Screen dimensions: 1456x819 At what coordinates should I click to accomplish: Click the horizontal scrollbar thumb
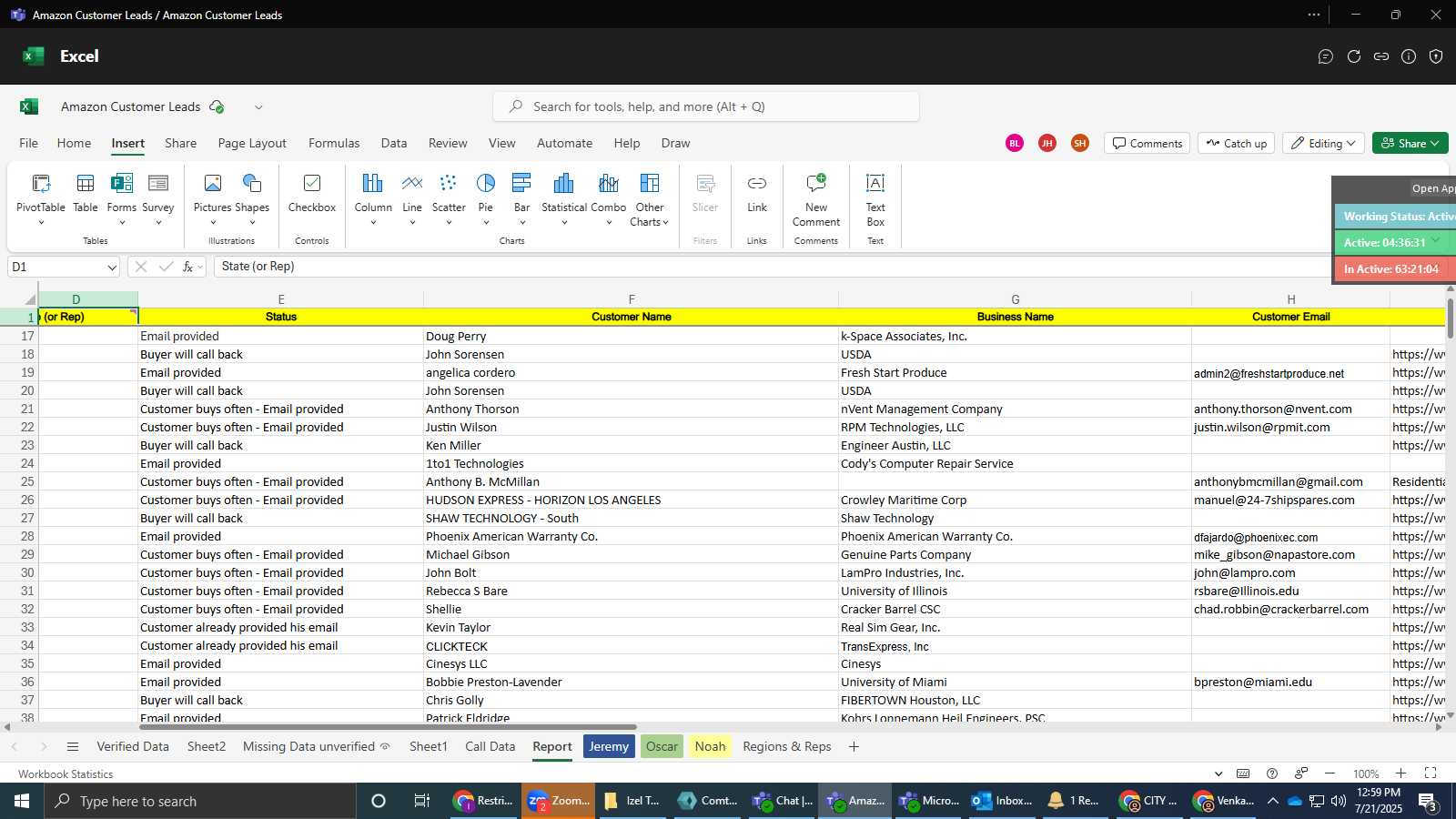coord(388,727)
